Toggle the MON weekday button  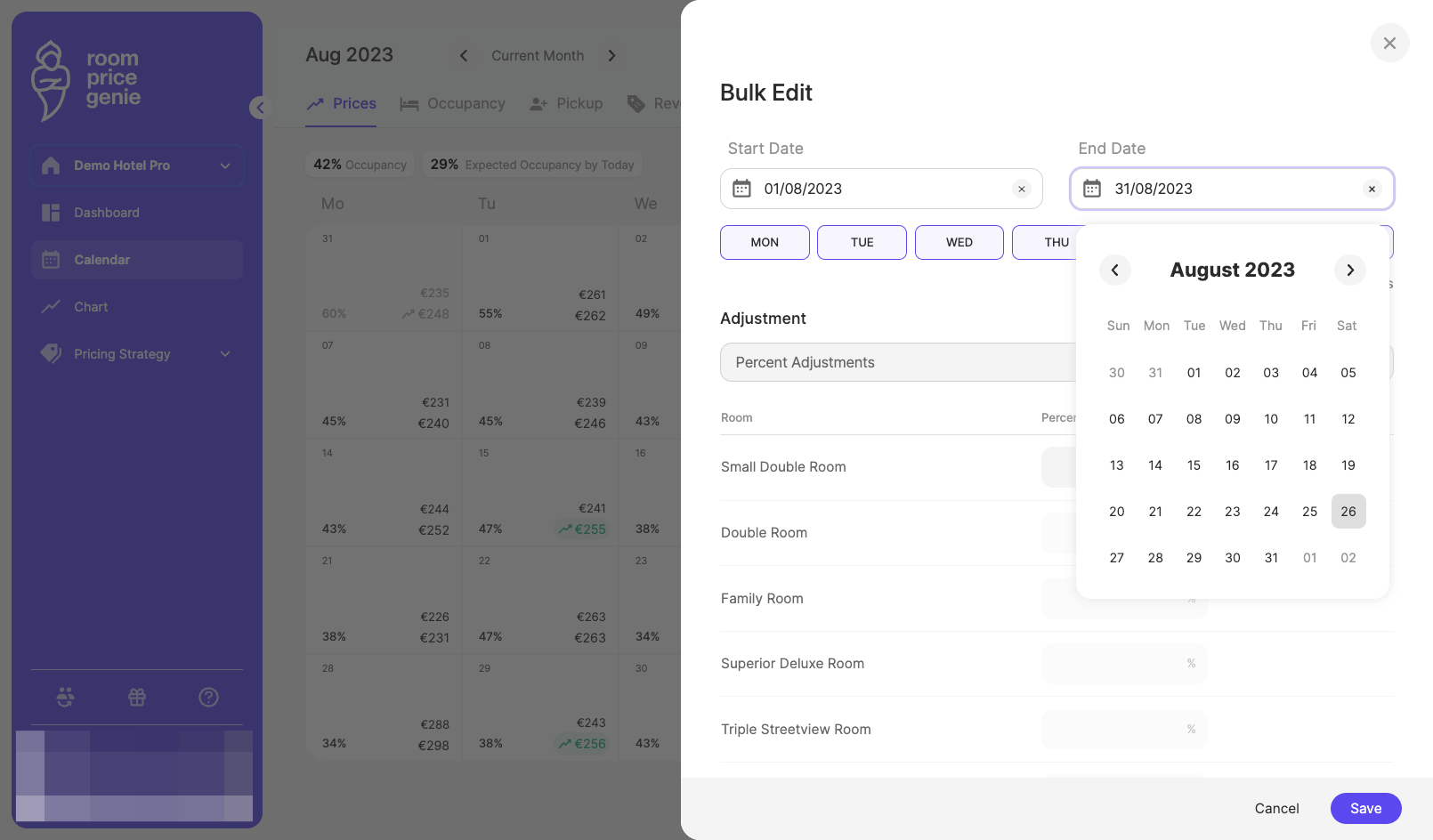pyautogui.click(x=765, y=242)
